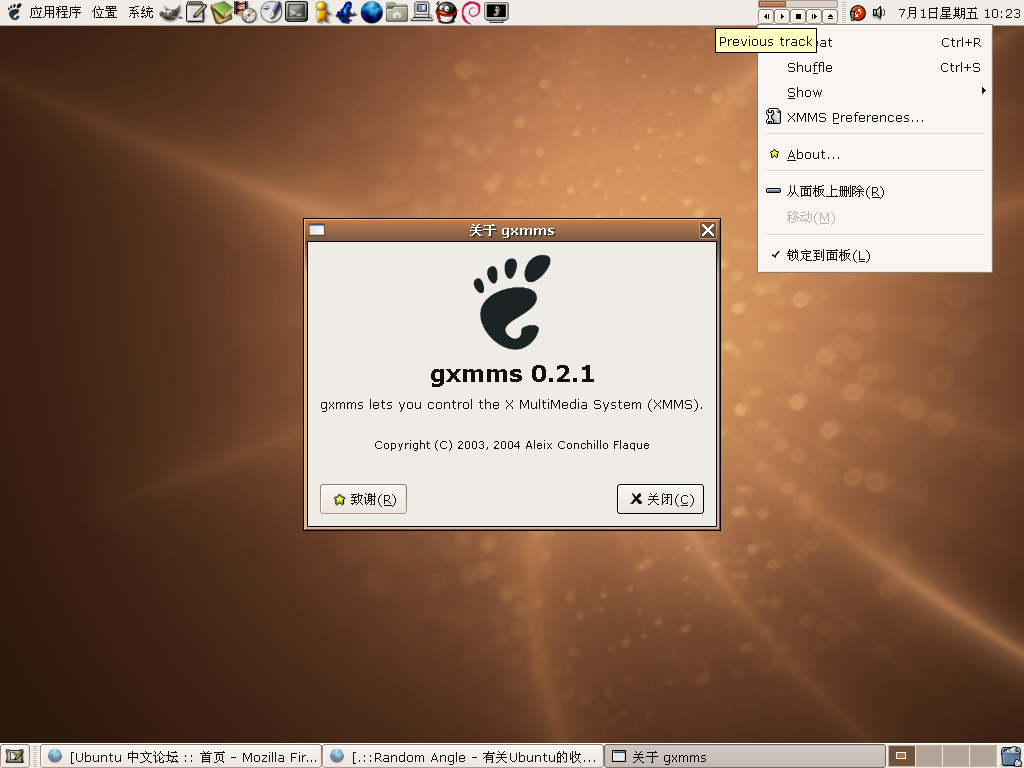The height and width of the screenshot is (768, 1024).
Task: Close the 关于 gxmms dialog via titlebar X
Action: point(707,230)
